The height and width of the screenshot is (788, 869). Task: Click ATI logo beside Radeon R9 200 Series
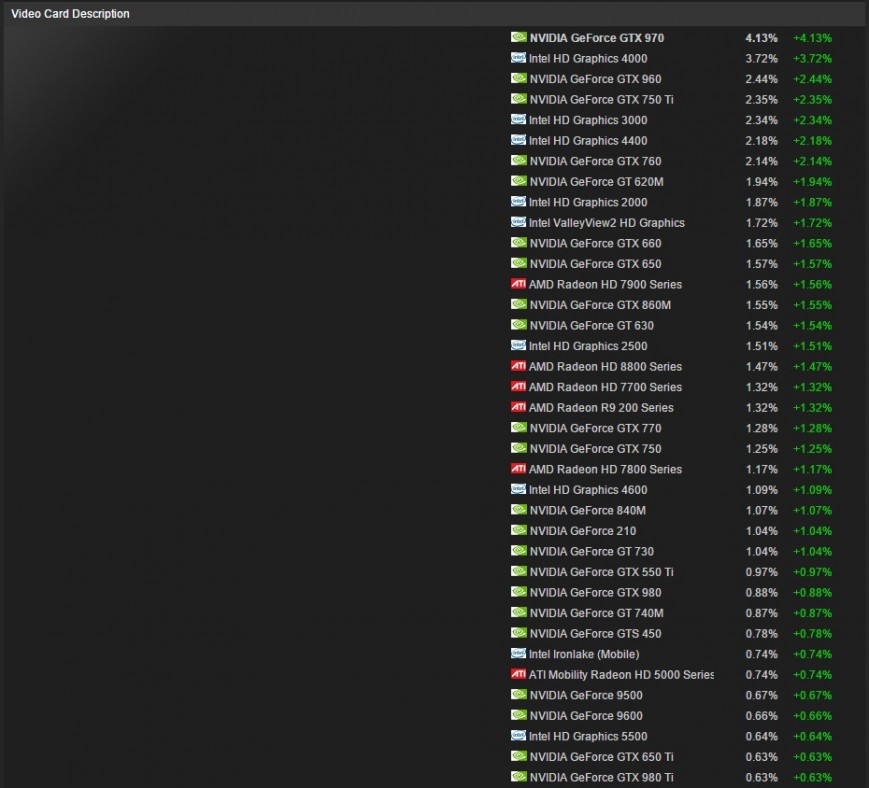pos(518,407)
